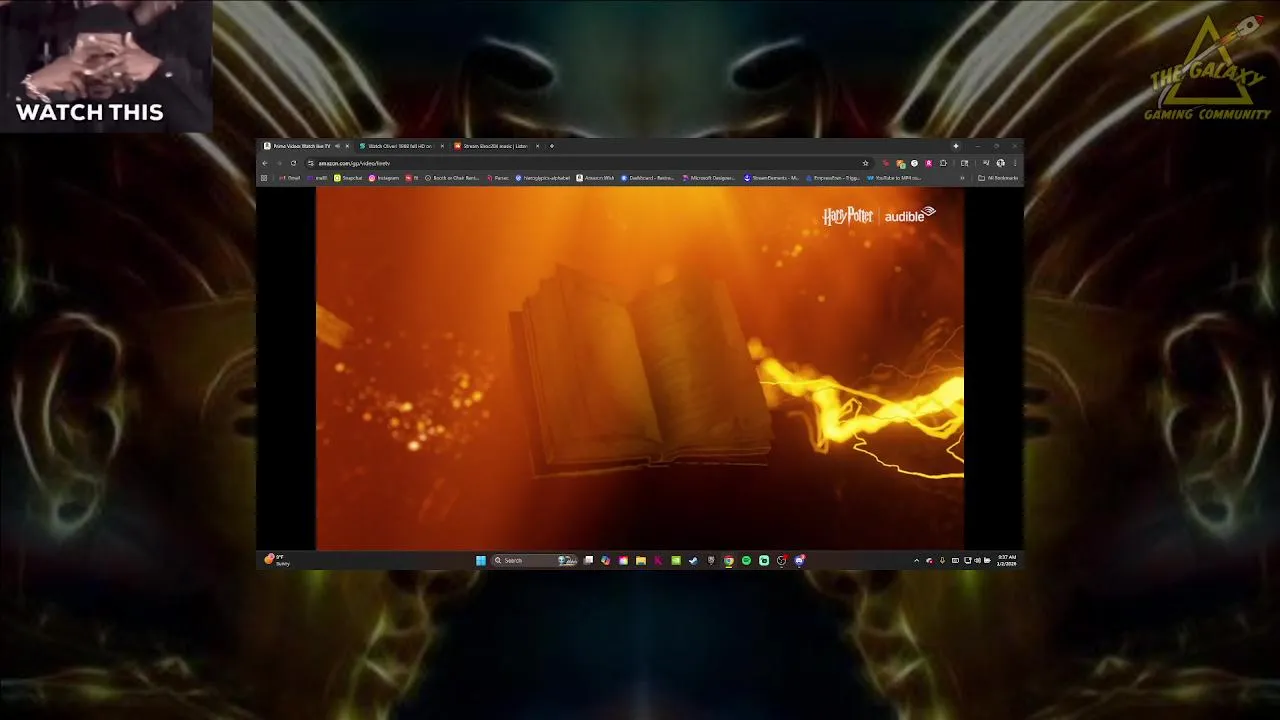This screenshot has width=1280, height=720.
Task: Open the Booth or Chair Rent bookmark
Action: [453, 178]
